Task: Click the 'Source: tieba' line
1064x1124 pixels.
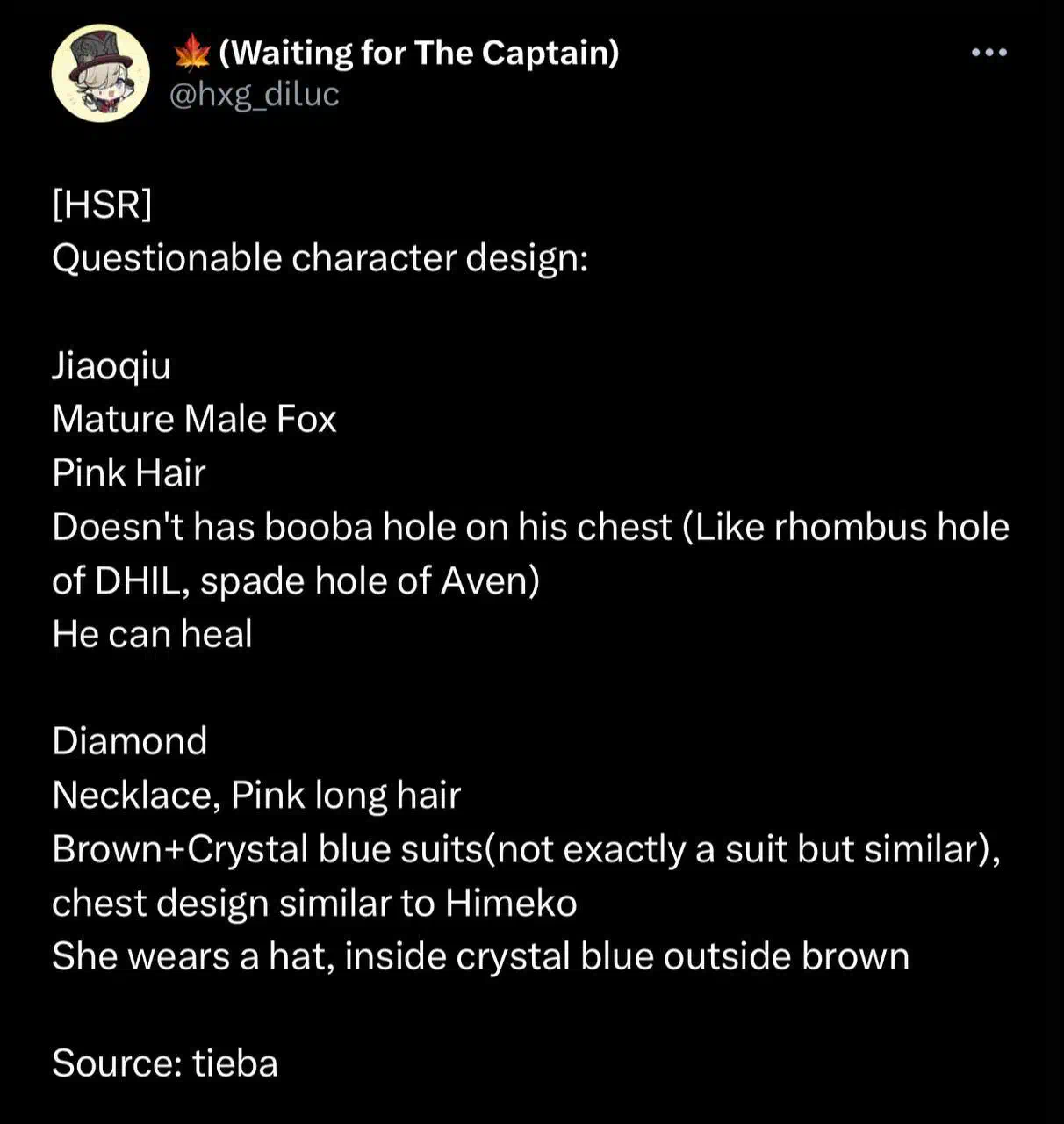Action: (165, 1063)
